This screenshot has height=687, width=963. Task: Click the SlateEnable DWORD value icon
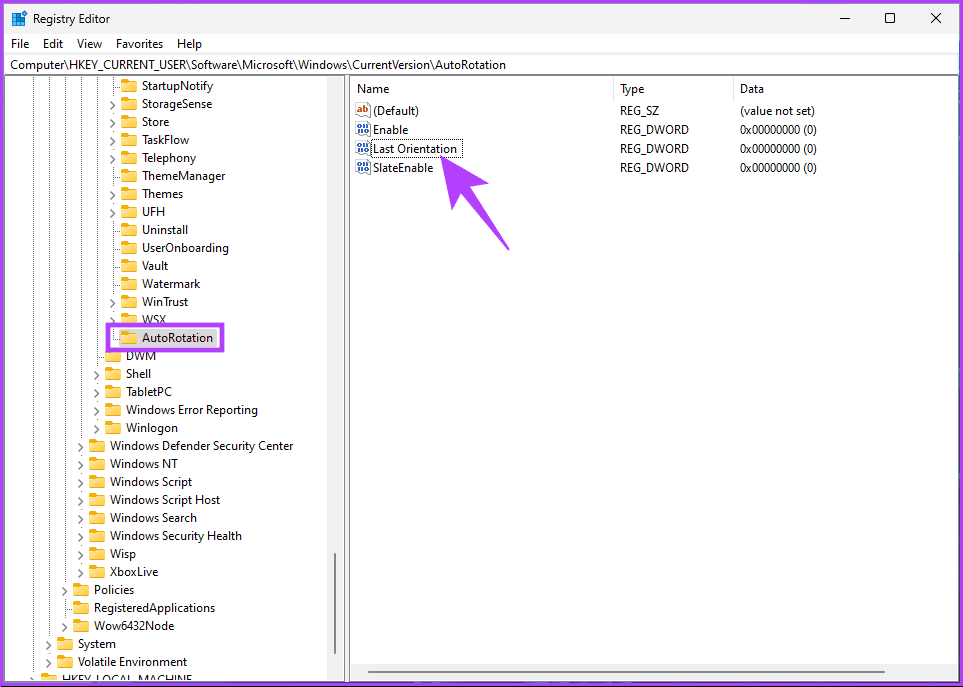pos(363,168)
